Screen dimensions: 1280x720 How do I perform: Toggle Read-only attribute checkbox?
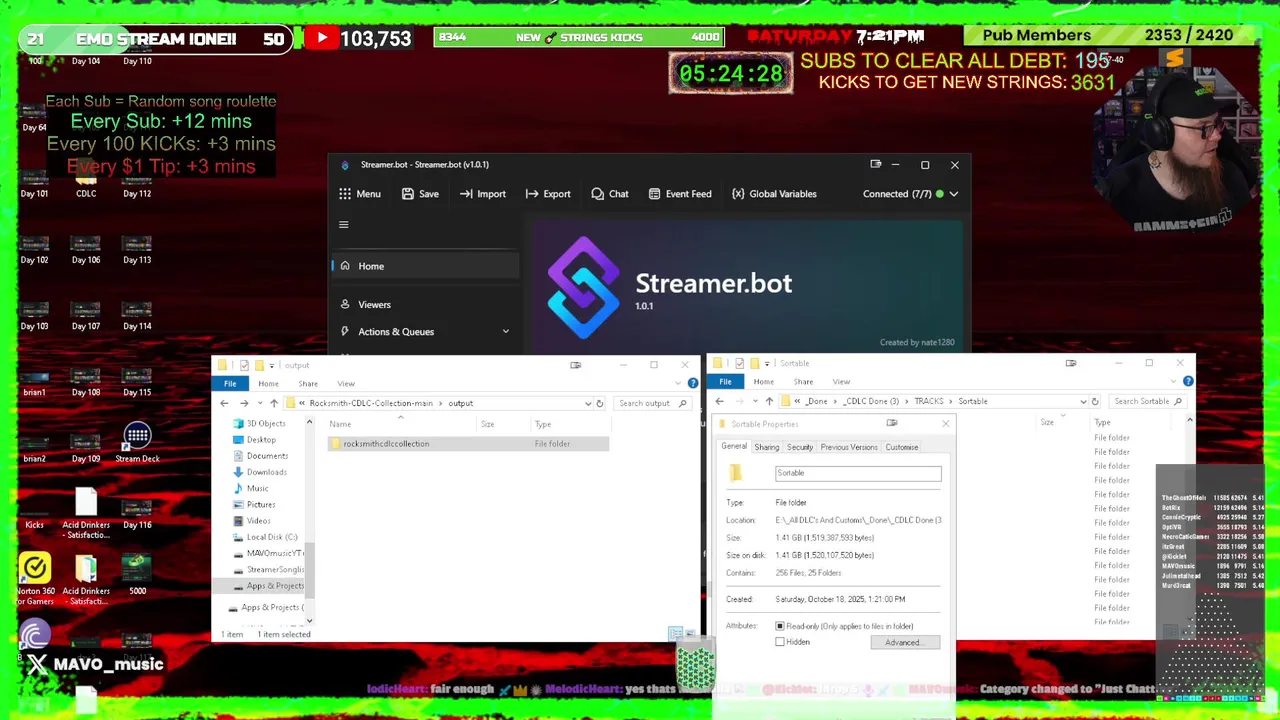[x=780, y=626]
